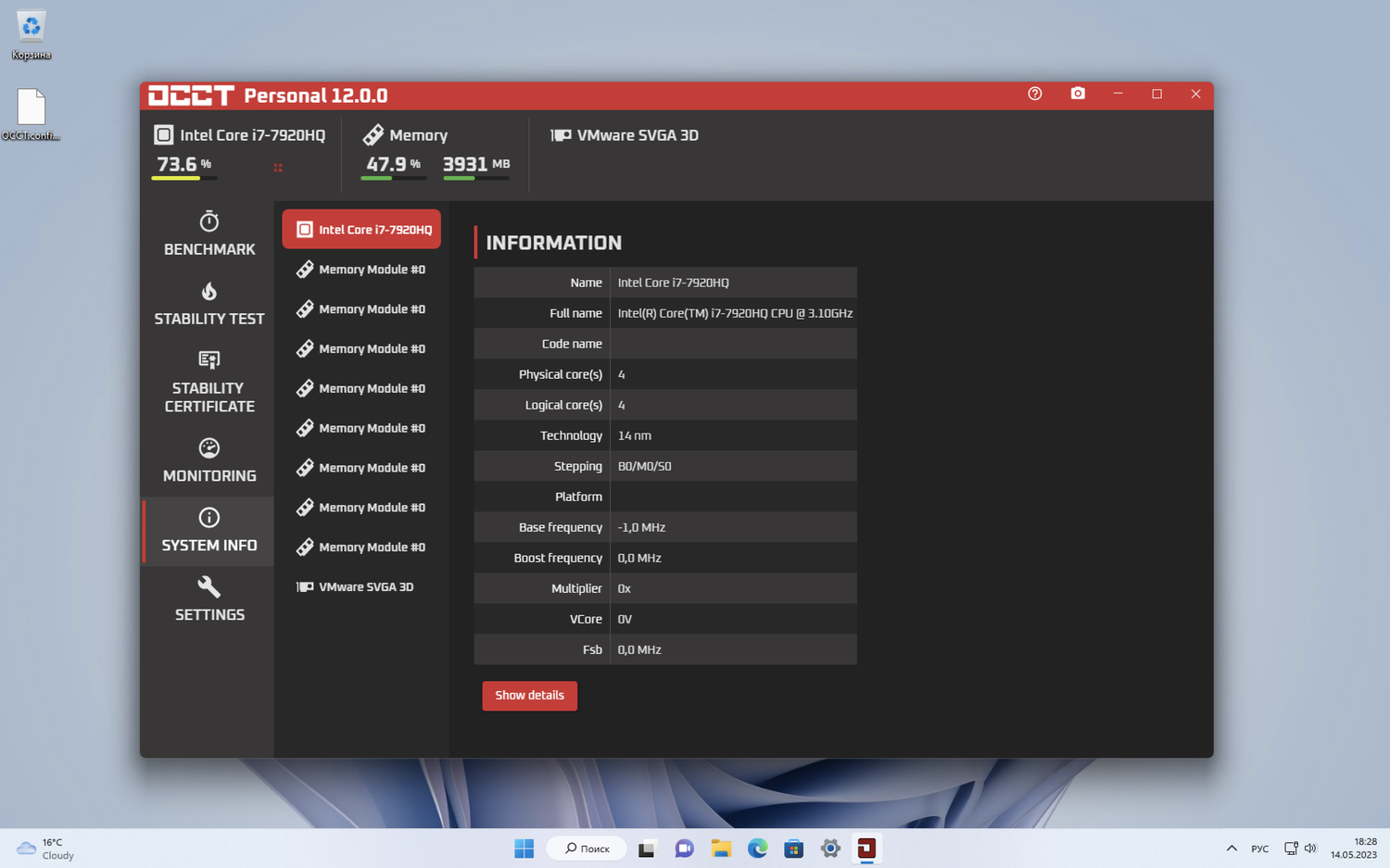Click the Show details button

pos(529,696)
